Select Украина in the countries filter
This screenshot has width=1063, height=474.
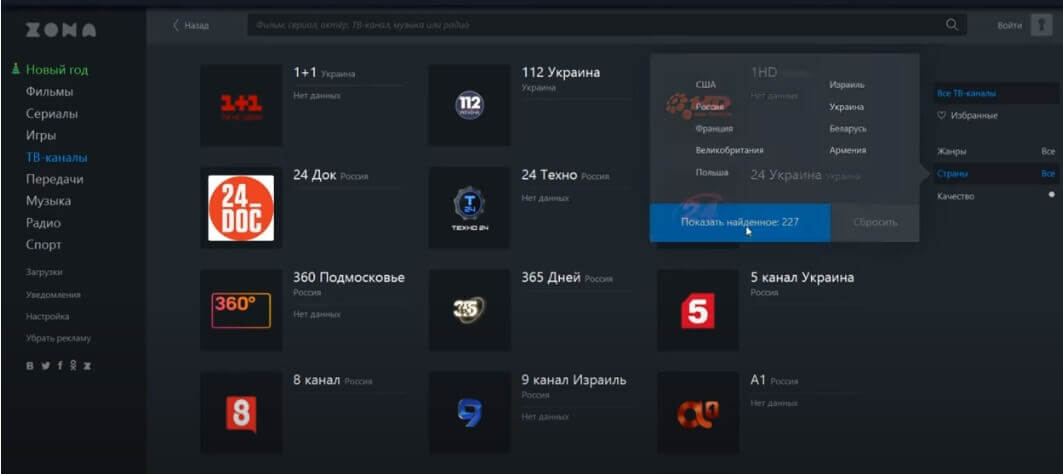(x=846, y=106)
